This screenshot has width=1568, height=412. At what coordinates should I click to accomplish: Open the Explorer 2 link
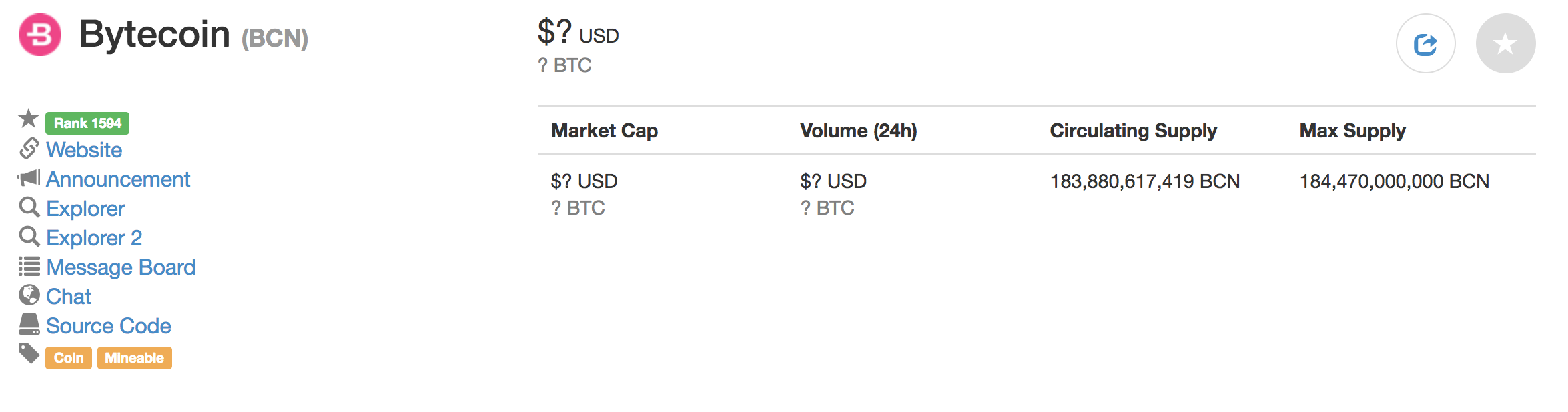94,238
